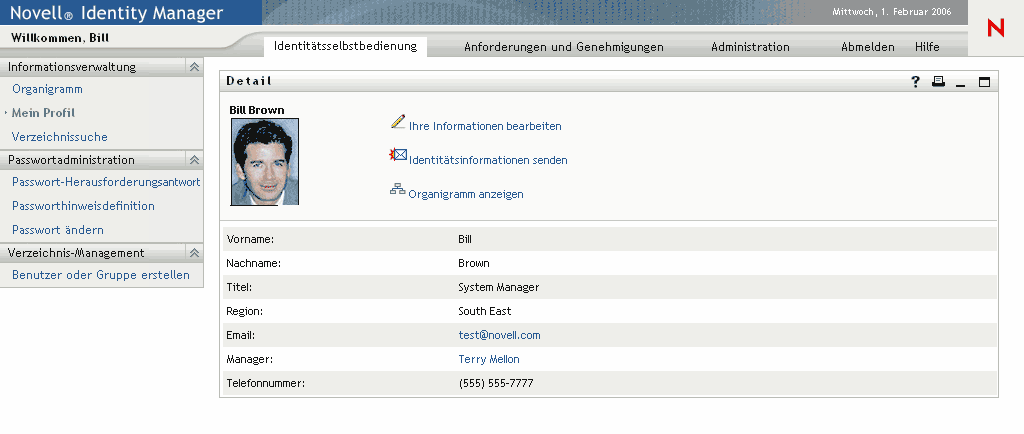The width and height of the screenshot is (1024, 434).
Task: Click the Verzeichnis-Management section header
Action: 102,253
